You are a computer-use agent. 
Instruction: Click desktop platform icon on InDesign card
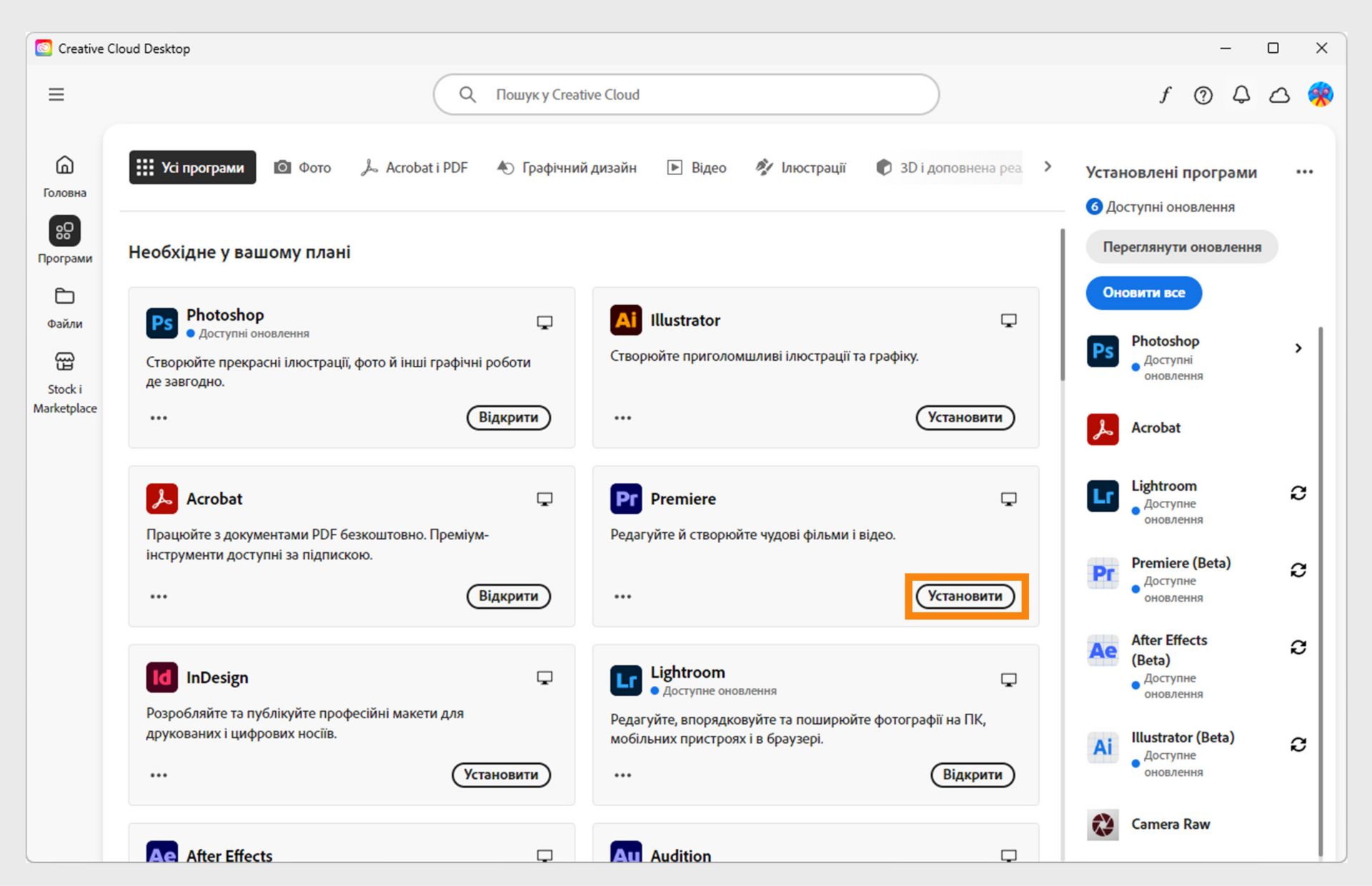pyautogui.click(x=545, y=677)
